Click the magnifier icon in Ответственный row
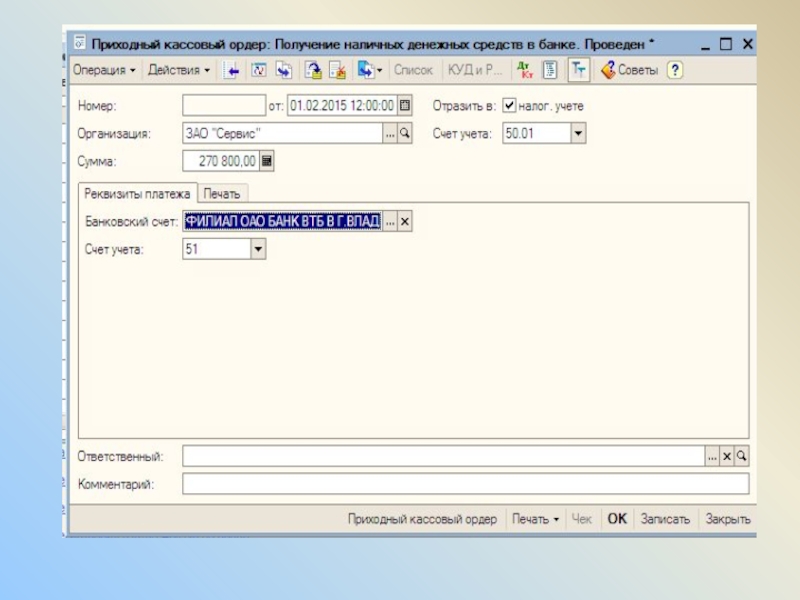This screenshot has width=800, height=600. point(742,456)
